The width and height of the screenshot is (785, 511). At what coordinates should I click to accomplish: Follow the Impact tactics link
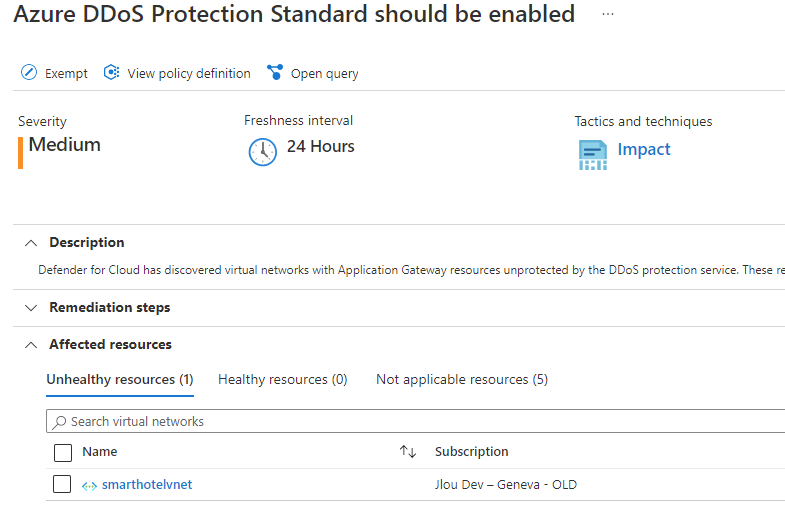(x=643, y=149)
